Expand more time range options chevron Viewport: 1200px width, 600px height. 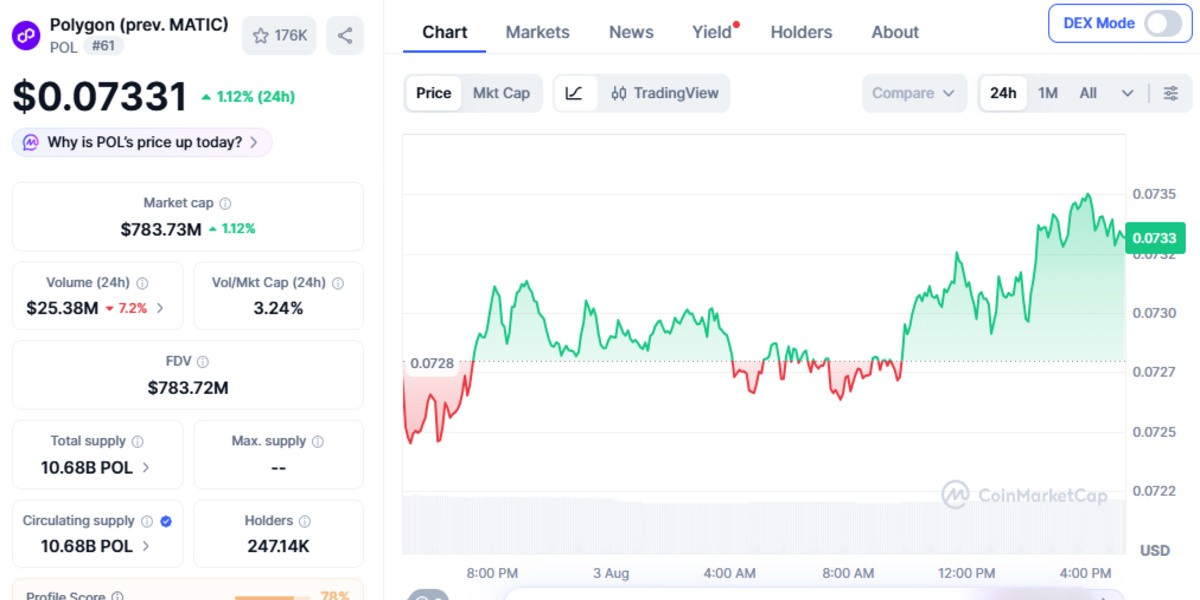click(1128, 93)
